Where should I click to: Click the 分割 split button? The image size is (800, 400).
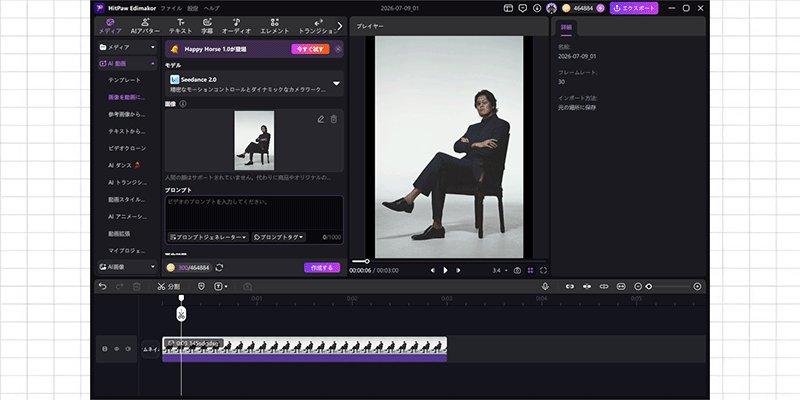(x=168, y=287)
